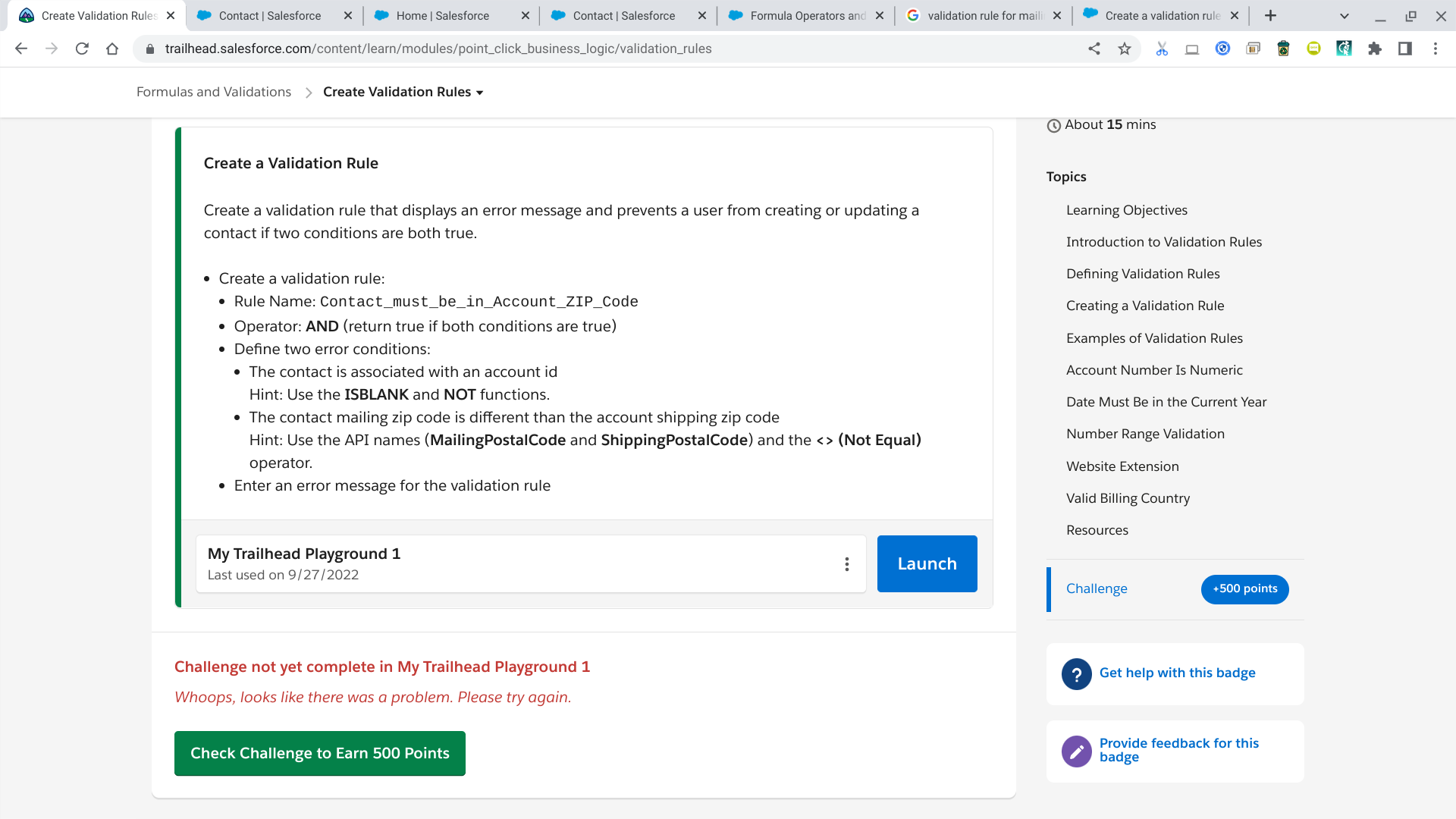Toggle the browser side panel icon

point(1404,49)
